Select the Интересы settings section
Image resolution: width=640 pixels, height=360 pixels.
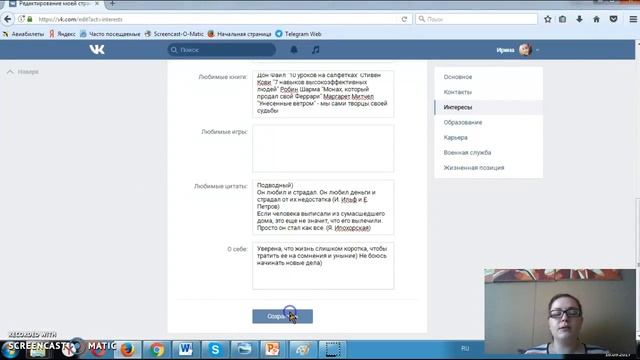click(489, 107)
